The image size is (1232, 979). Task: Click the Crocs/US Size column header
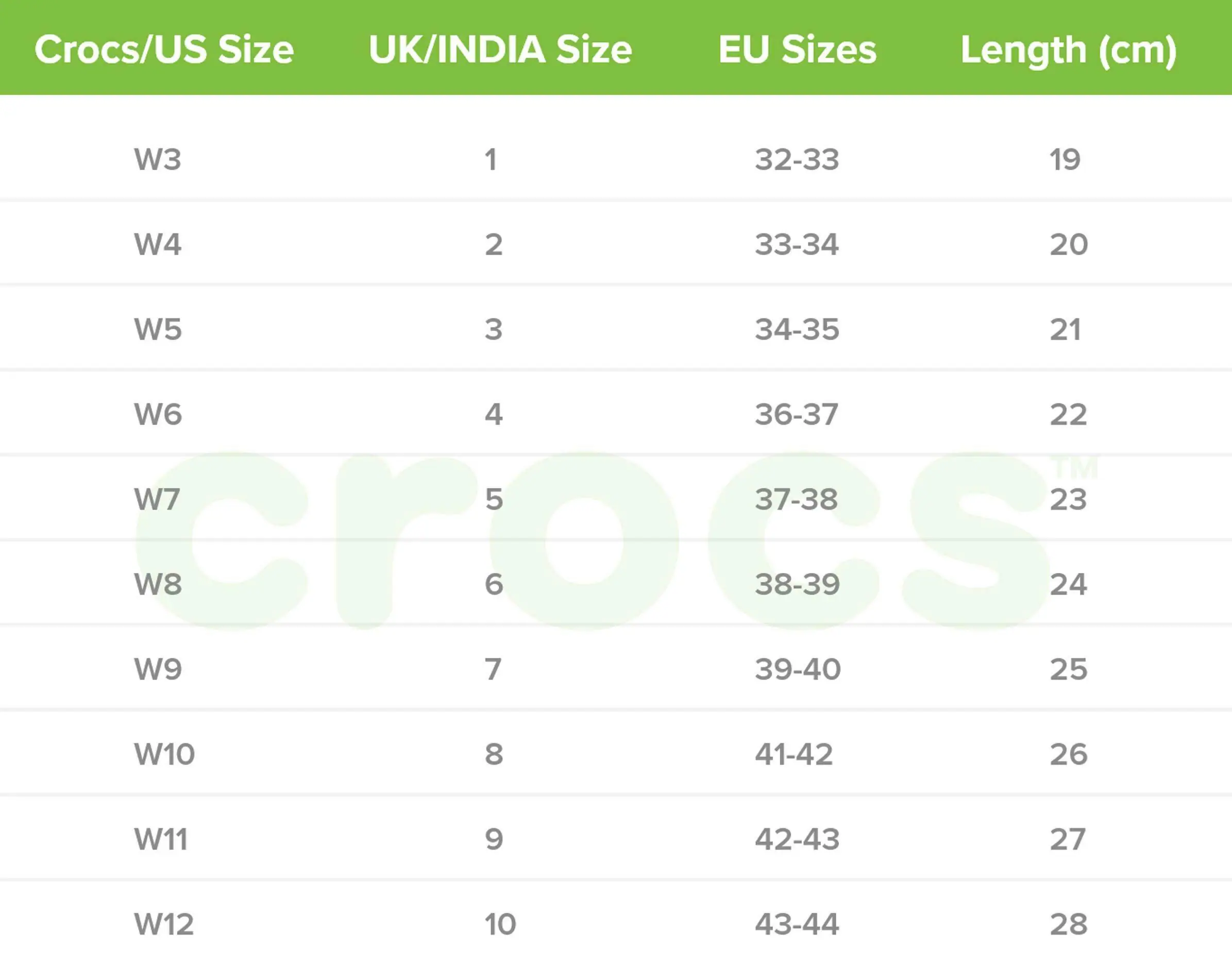pyautogui.click(x=164, y=49)
